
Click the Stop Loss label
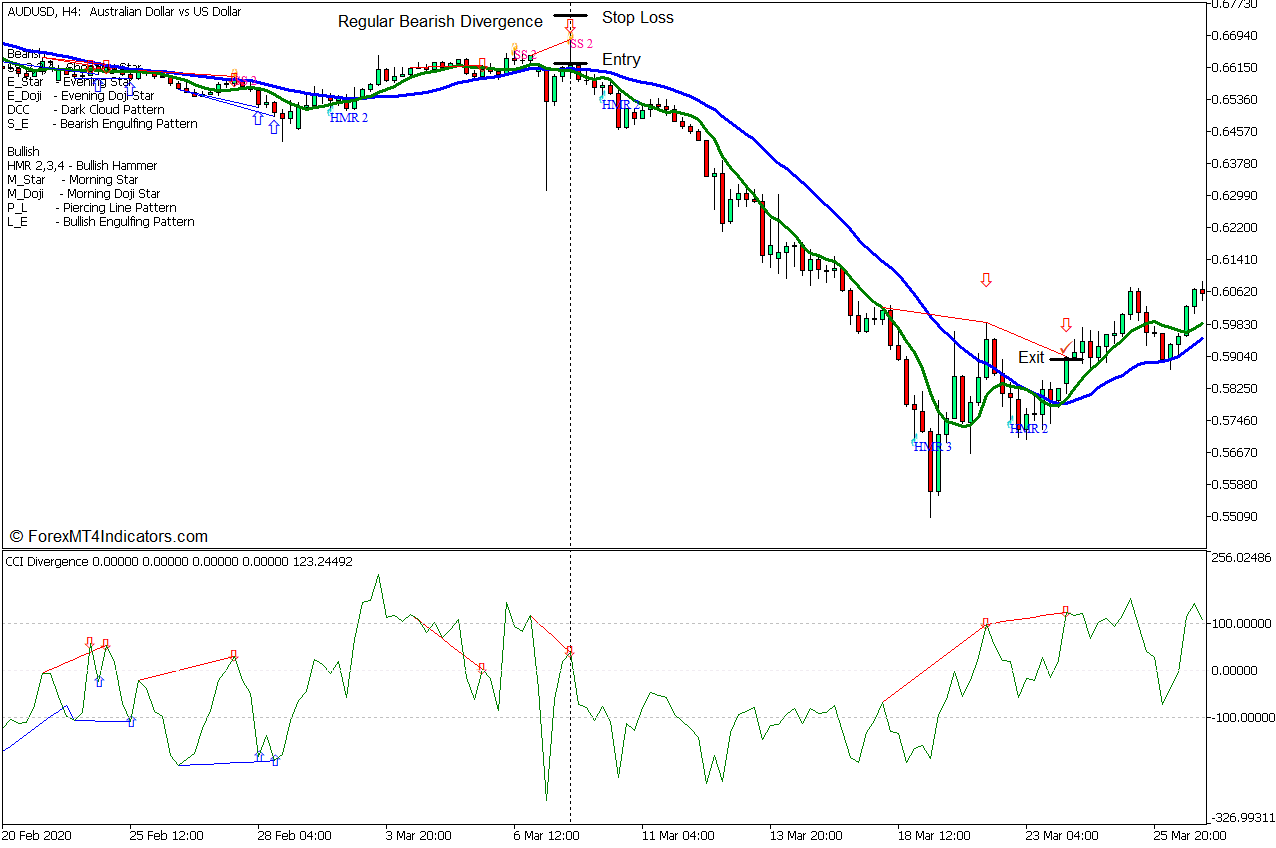(x=637, y=17)
